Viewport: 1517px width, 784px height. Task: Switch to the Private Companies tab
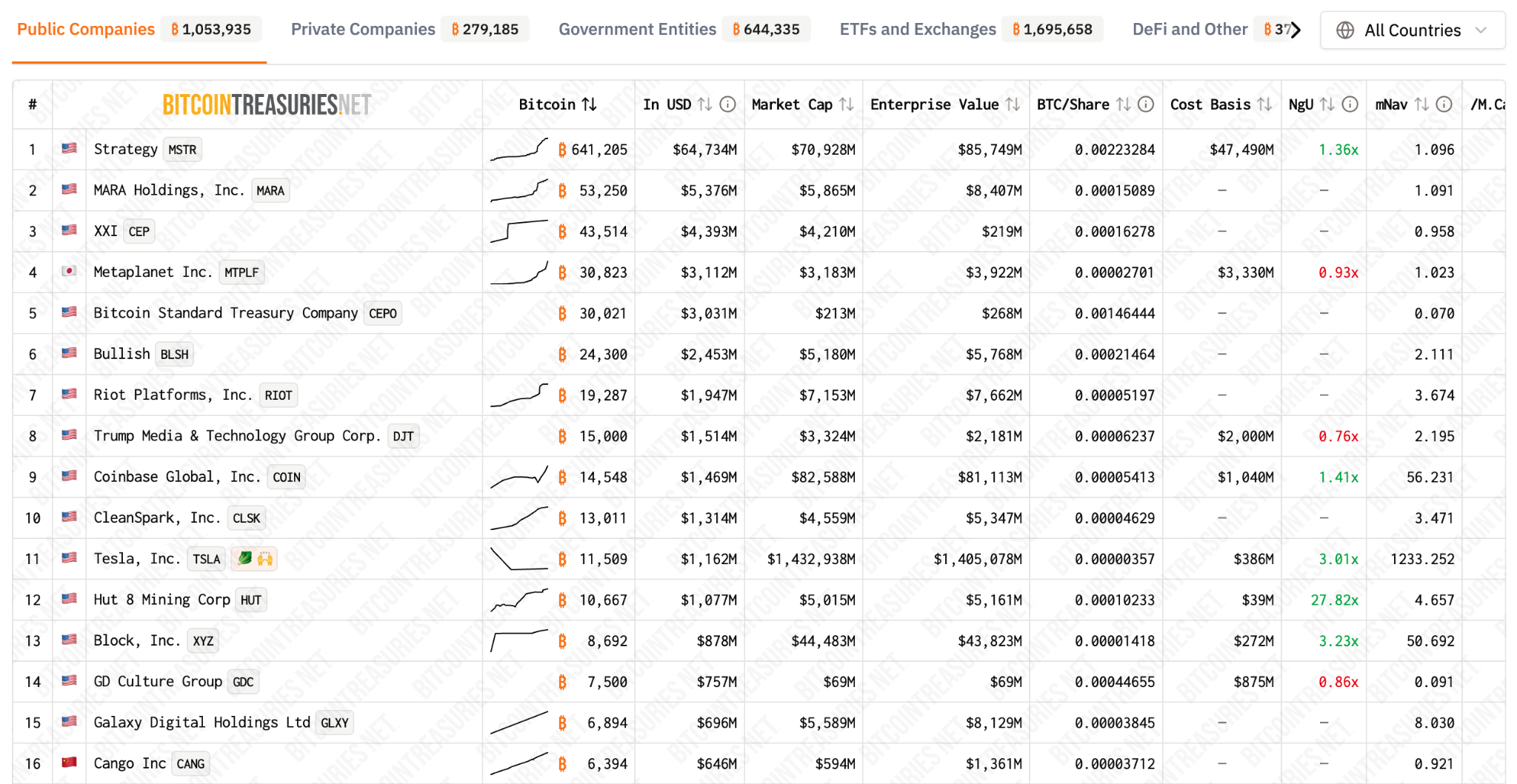[x=363, y=30]
